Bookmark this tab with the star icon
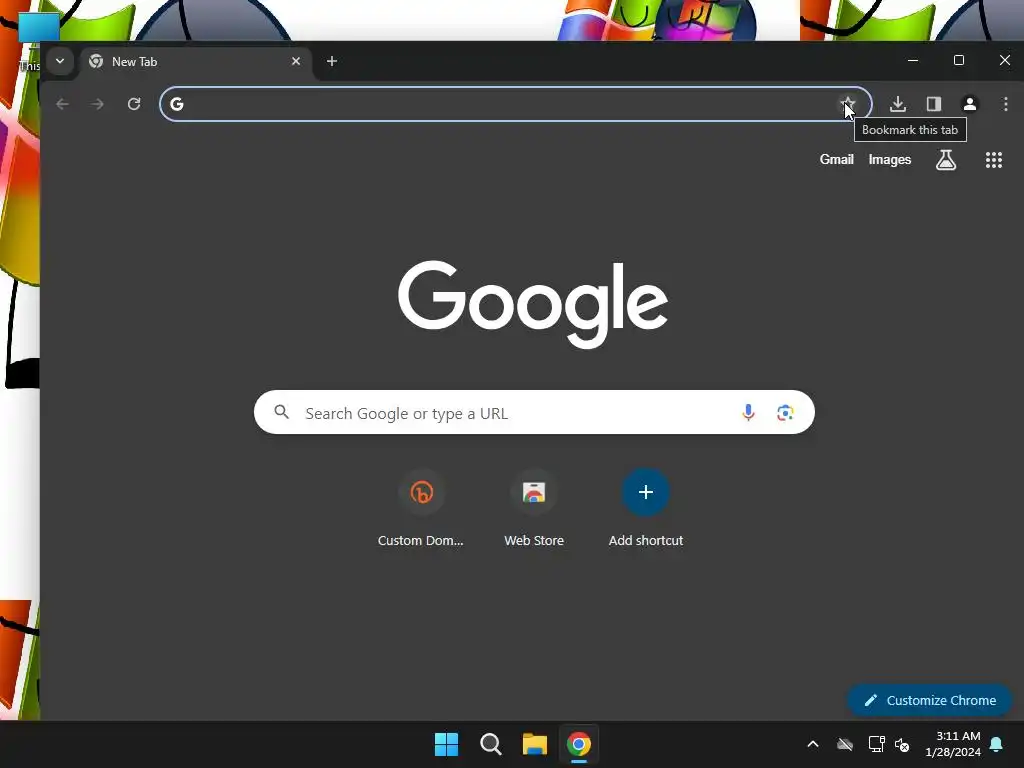The height and width of the screenshot is (768, 1024). tap(848, 104)
